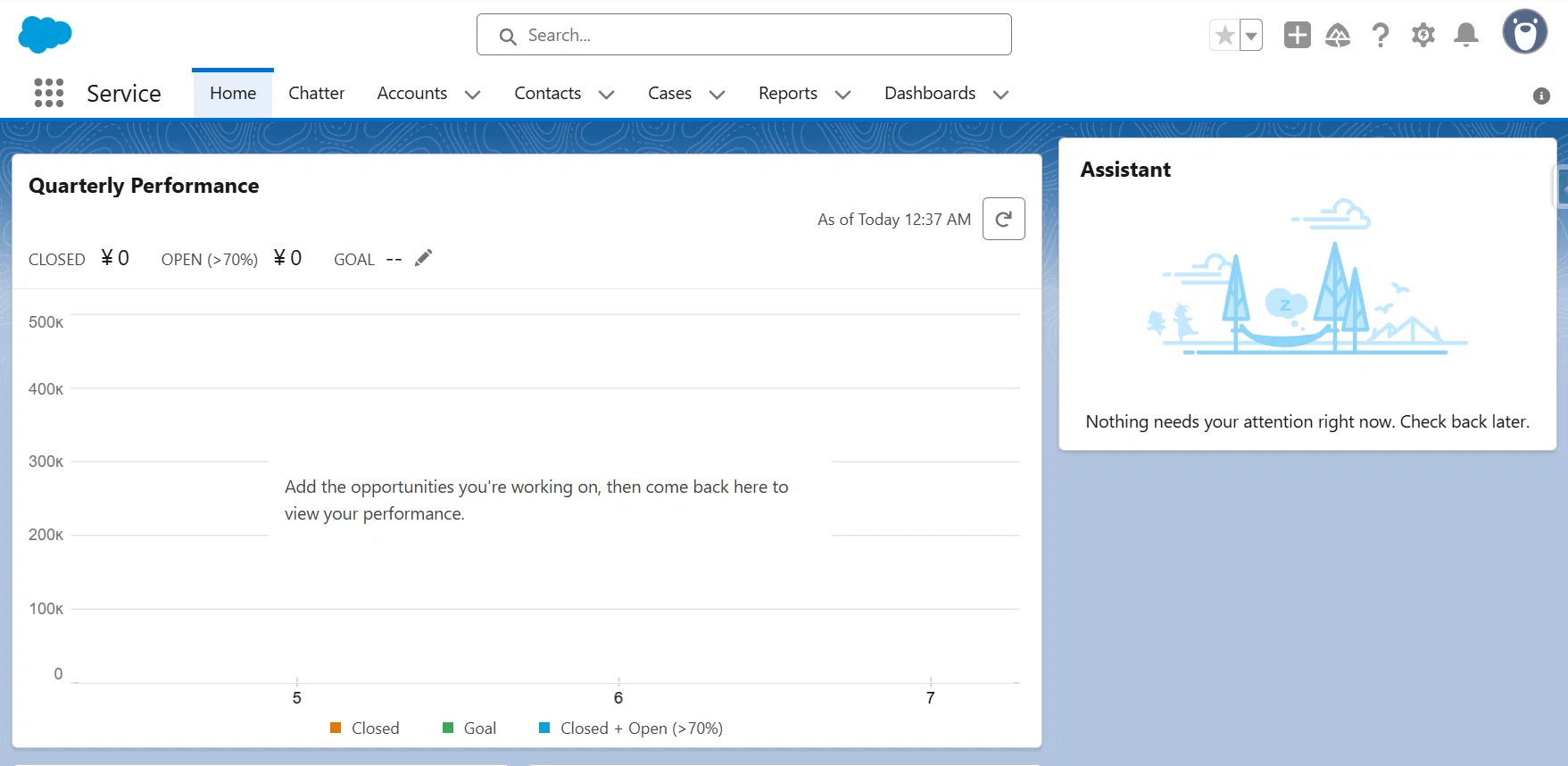This screenshot has height=766, width=1568.
Task: Open the Reports tab
Action: [788, 93]
